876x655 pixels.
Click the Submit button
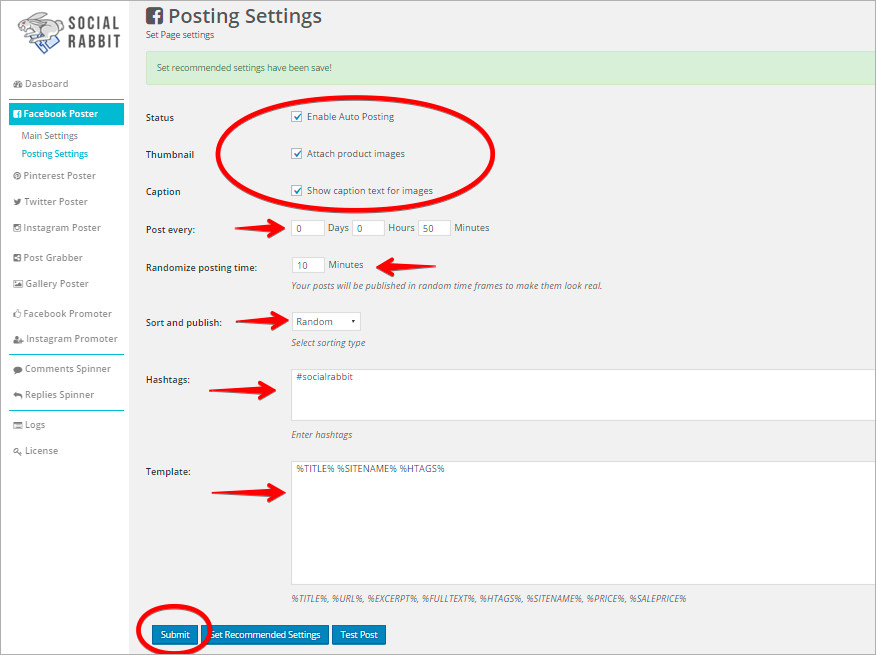point(175,635)
